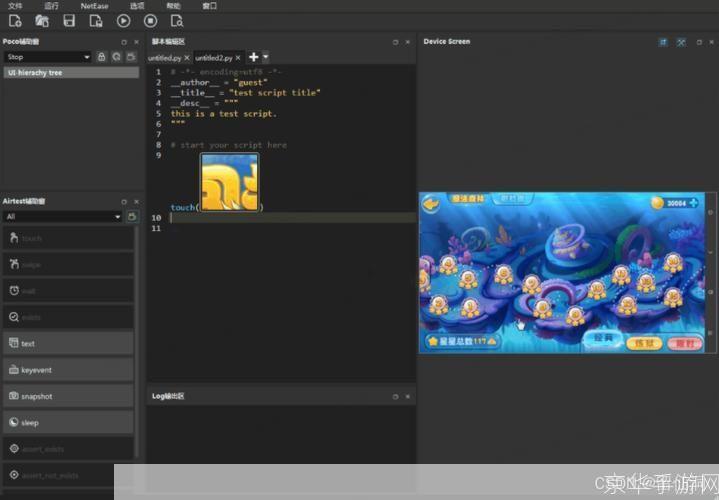Click the camera icon on snapshot row

14,395
